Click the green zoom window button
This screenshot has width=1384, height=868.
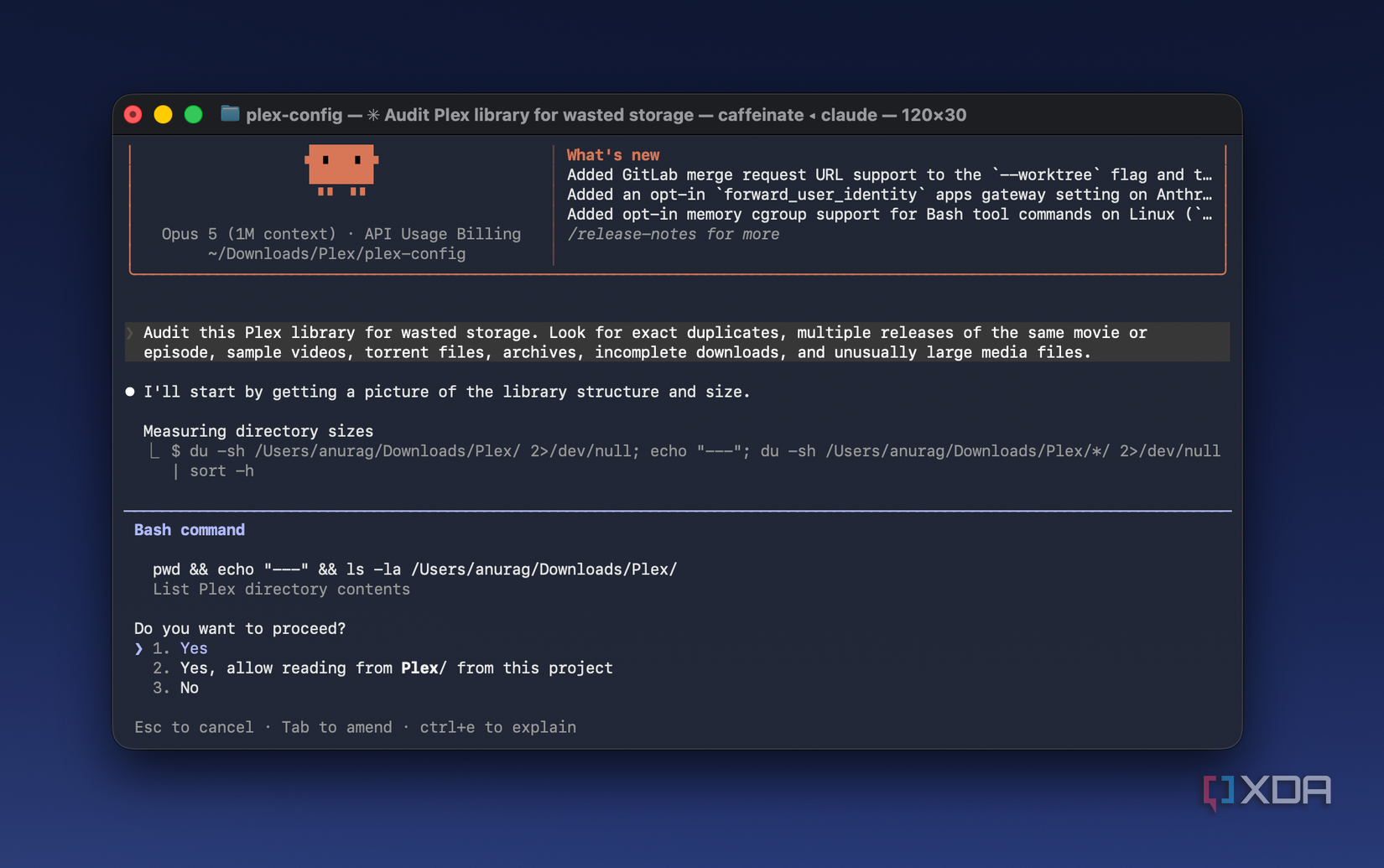click(x=194, y=115)
